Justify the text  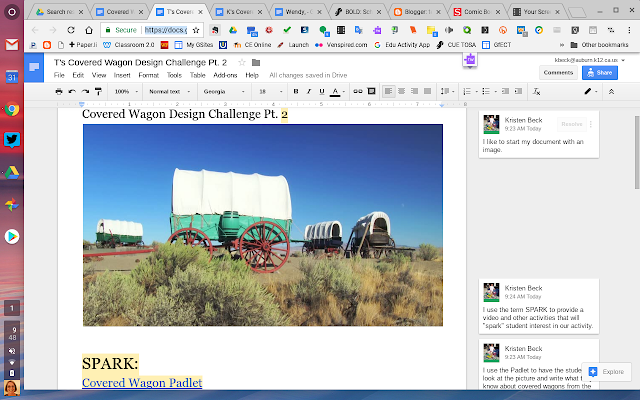coord(427,91)
